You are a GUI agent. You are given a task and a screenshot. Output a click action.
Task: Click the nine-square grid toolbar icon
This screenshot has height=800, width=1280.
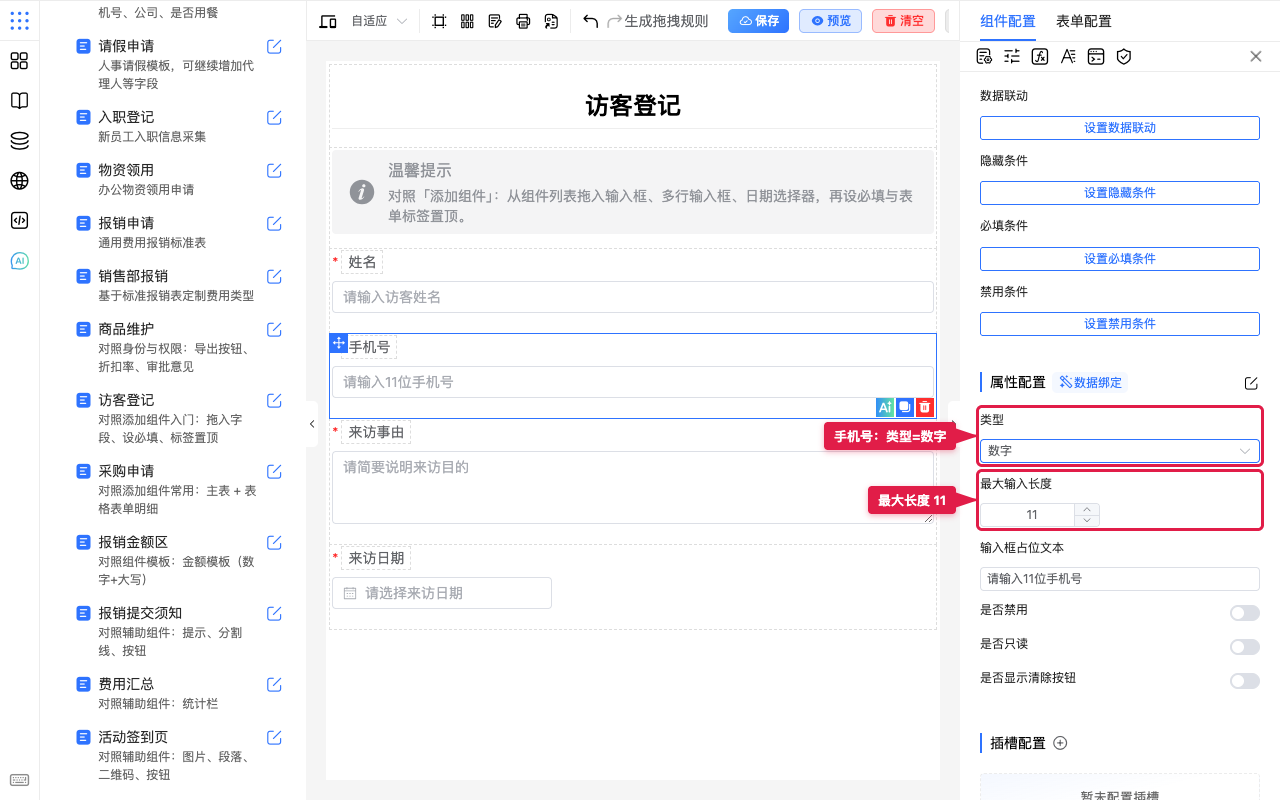click(x=467, y=21)
